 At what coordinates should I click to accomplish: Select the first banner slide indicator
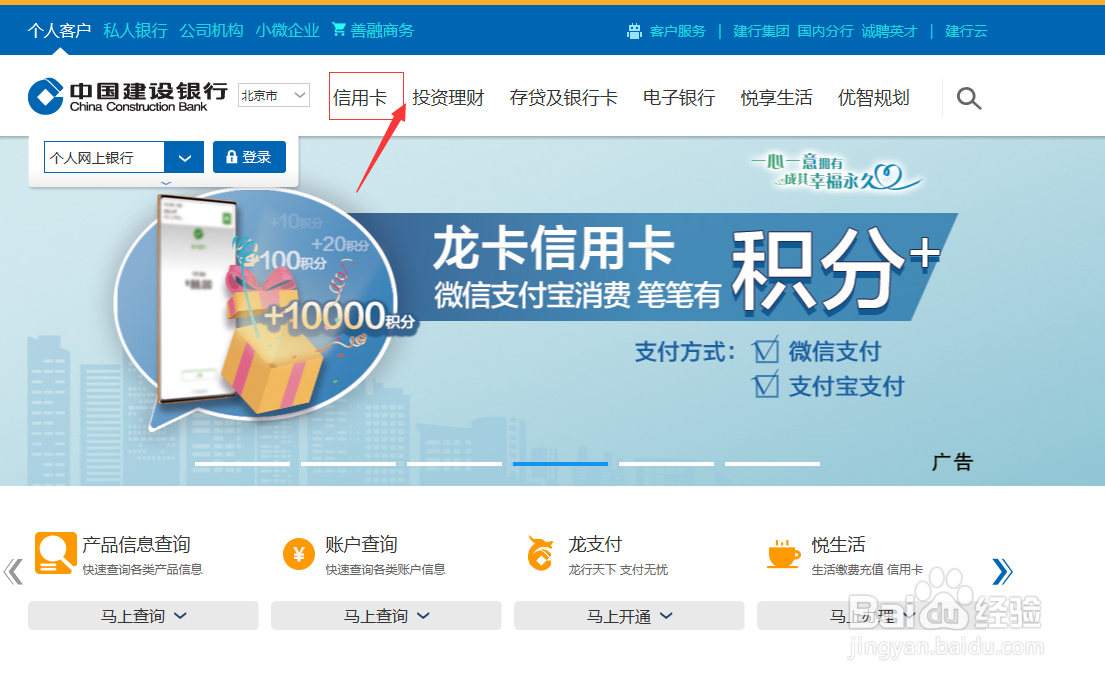[x=242, y=464]
